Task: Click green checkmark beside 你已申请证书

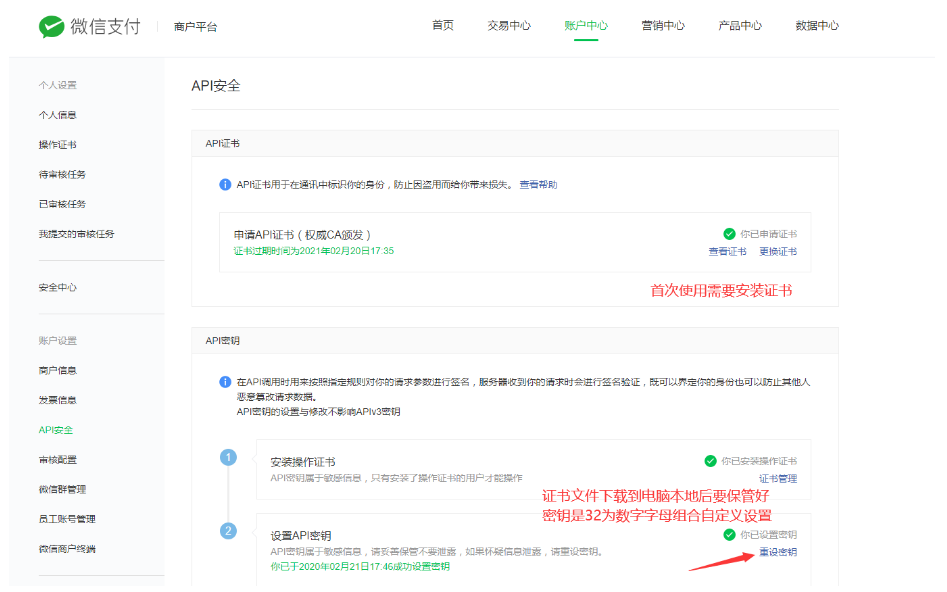Action: pyautogui.click(x=729, y=234)
